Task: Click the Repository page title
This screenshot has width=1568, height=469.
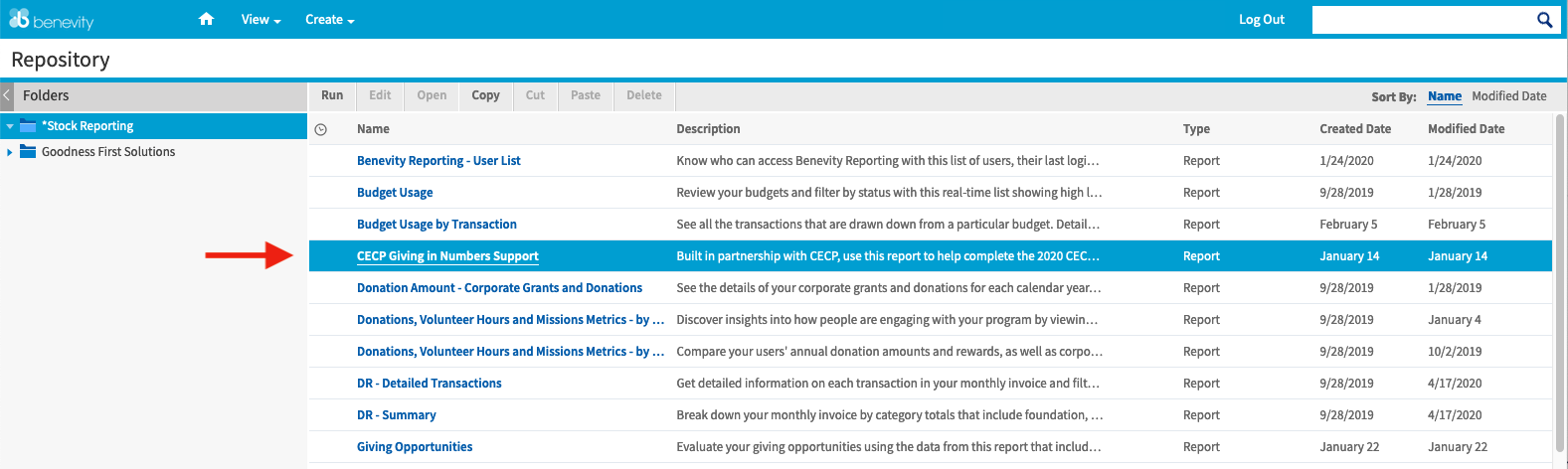Action: (61, 60)
